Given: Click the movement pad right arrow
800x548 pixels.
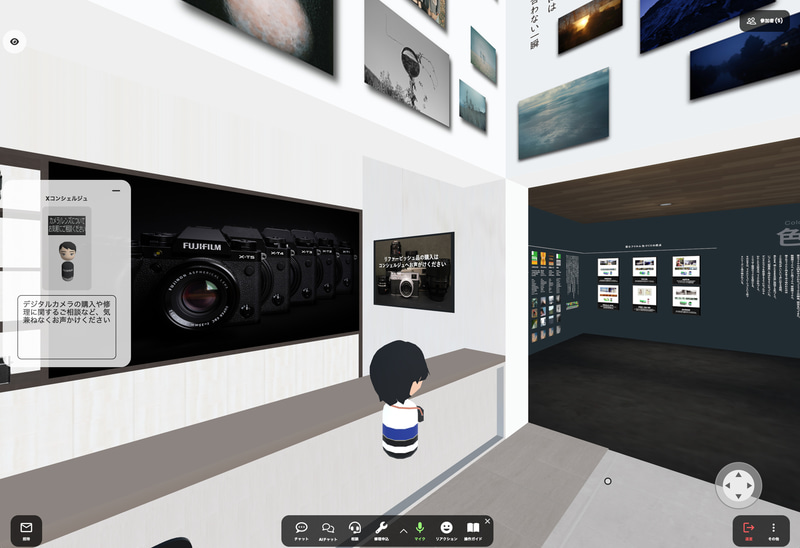Looking at the screenshot, I should [749, 486].
